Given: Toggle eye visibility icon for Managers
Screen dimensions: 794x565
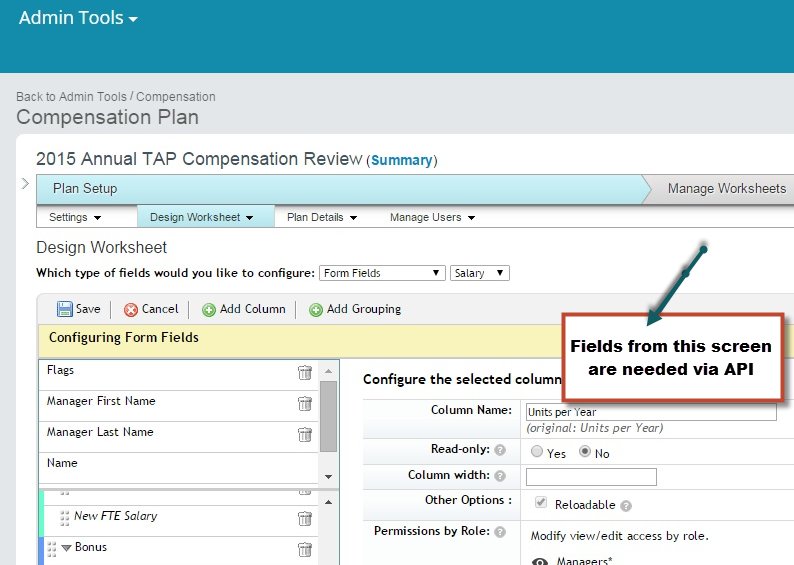Looking at the screenshot, I should coord(540,561).
